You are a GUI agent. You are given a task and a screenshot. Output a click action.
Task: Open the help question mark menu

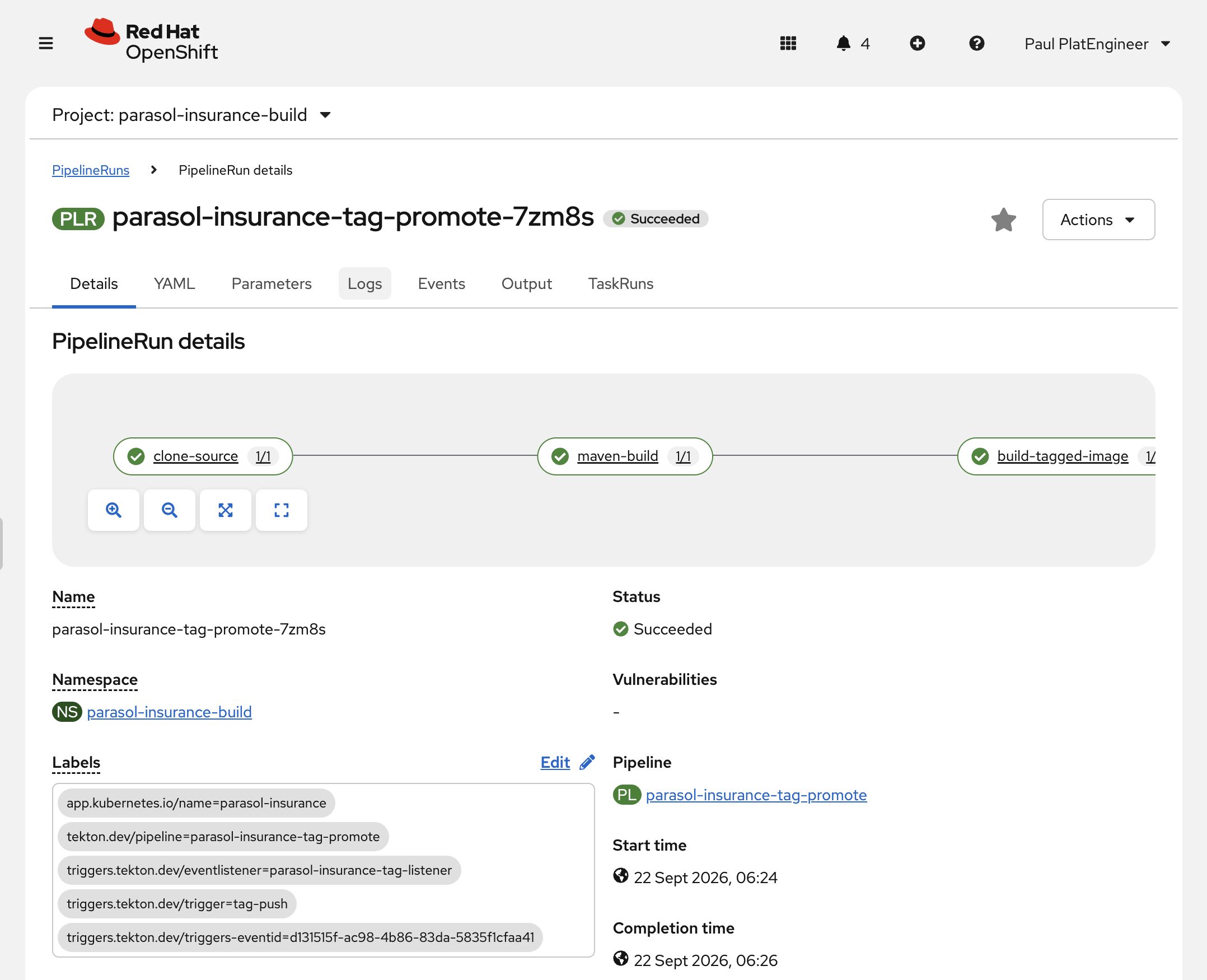click(977, 44)
